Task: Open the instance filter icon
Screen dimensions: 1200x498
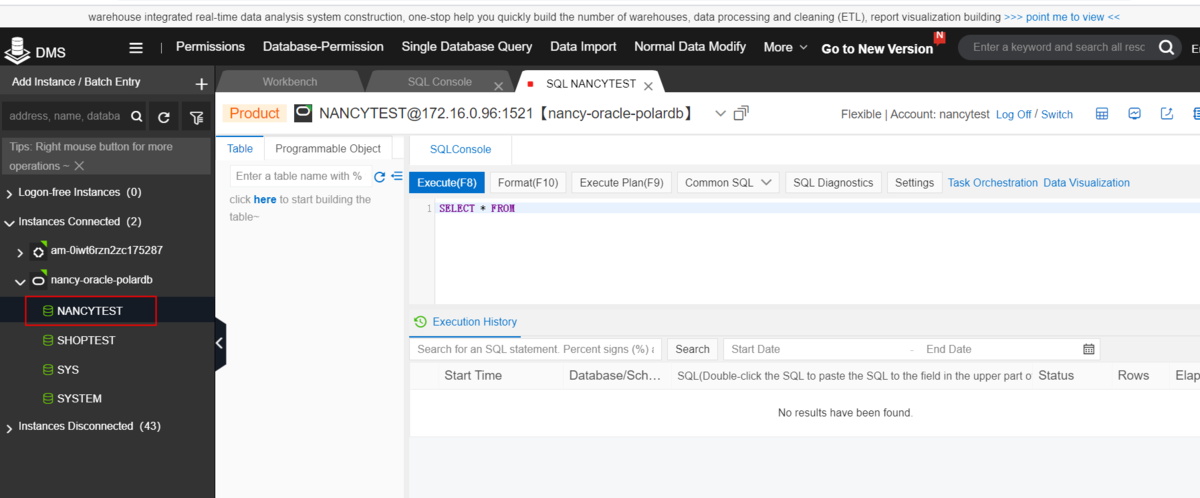Action: (196, 117)
